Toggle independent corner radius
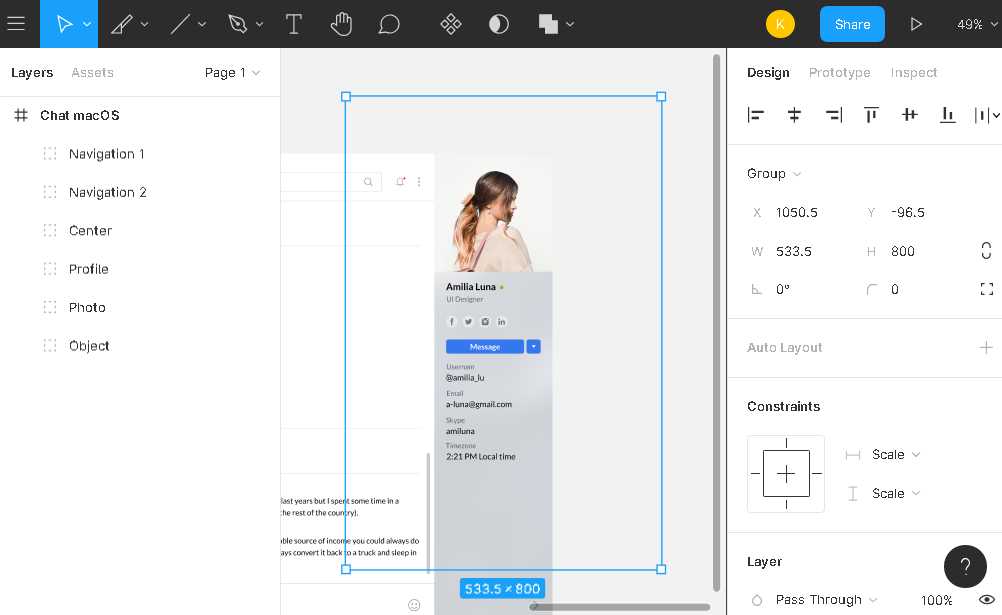This screenshot has width=1002, height=615. click(986, 289)
